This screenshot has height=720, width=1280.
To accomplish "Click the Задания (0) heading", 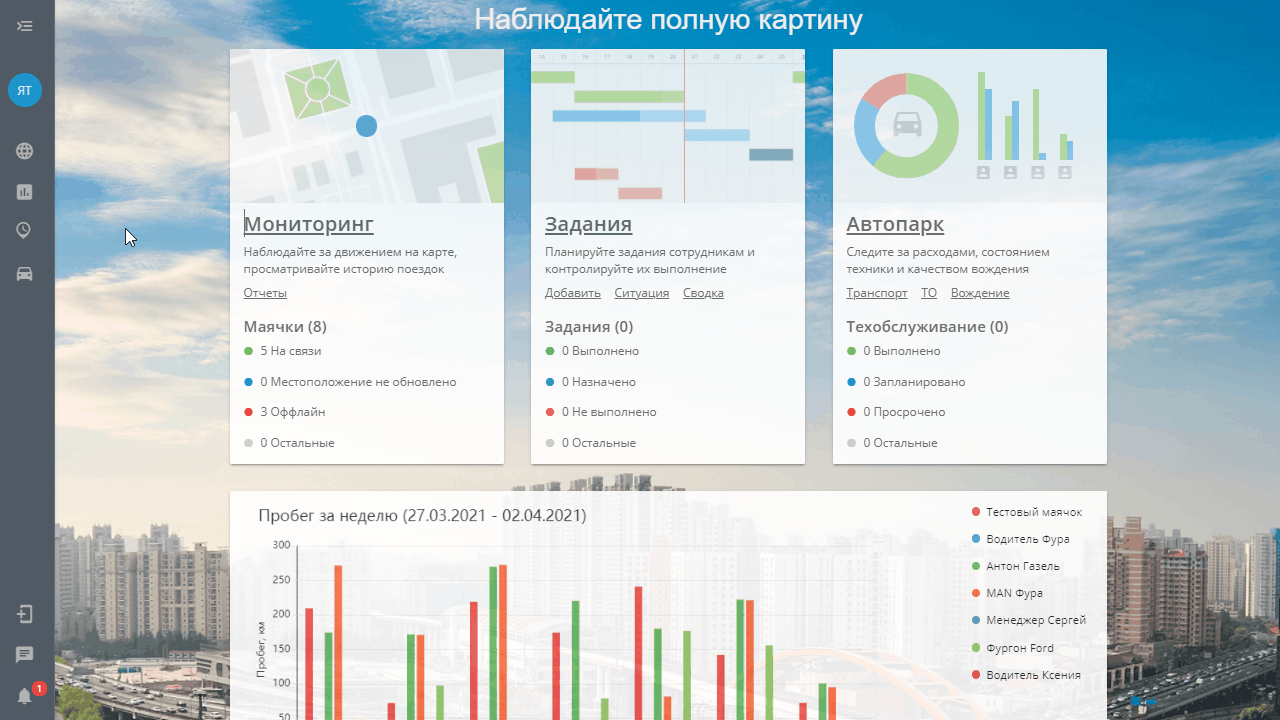I will click(x=589, y=327).
